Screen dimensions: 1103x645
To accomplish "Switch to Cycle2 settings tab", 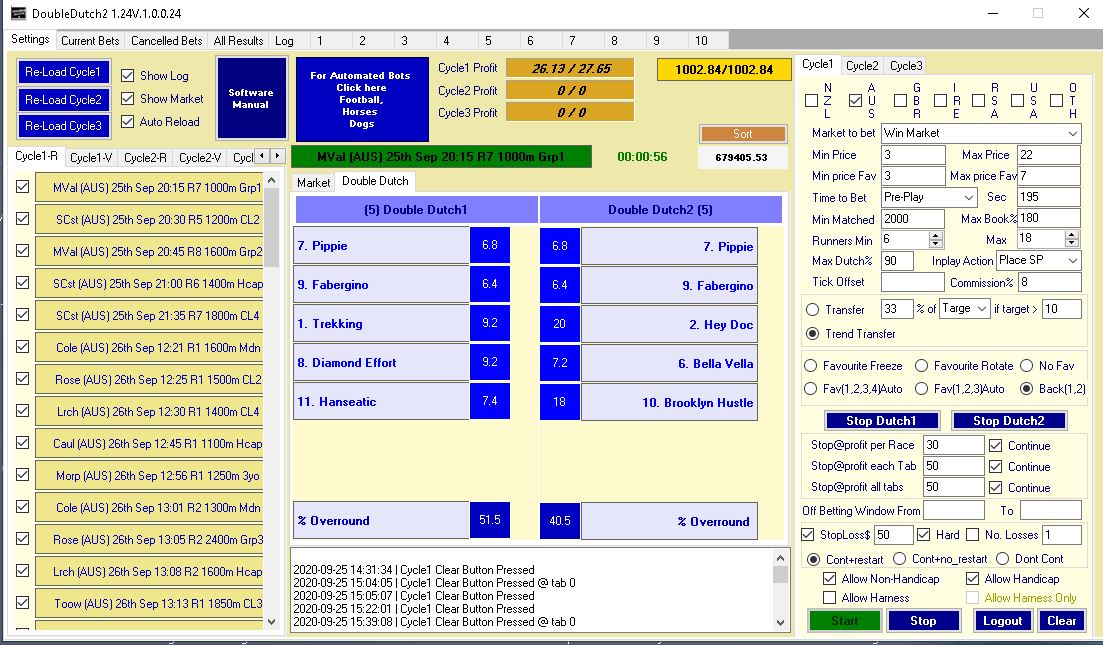I will 862,65.
